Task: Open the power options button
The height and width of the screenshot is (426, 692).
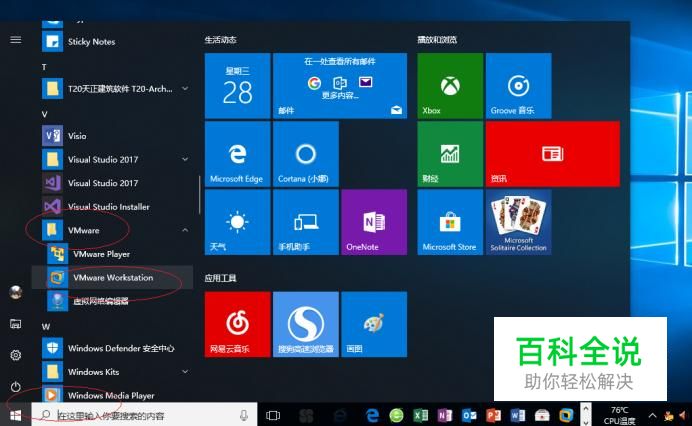Action: [15, 387]
